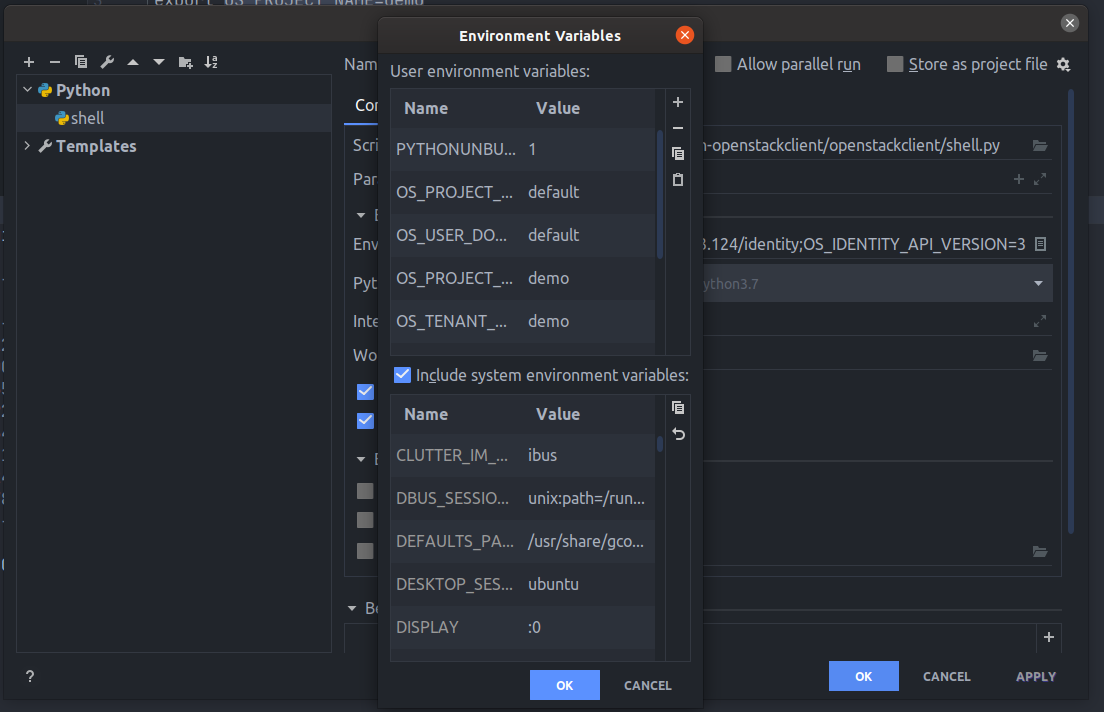Click scrollbar of run configuration panel
Viewport: 1104px width, 712px height.
1071,311
